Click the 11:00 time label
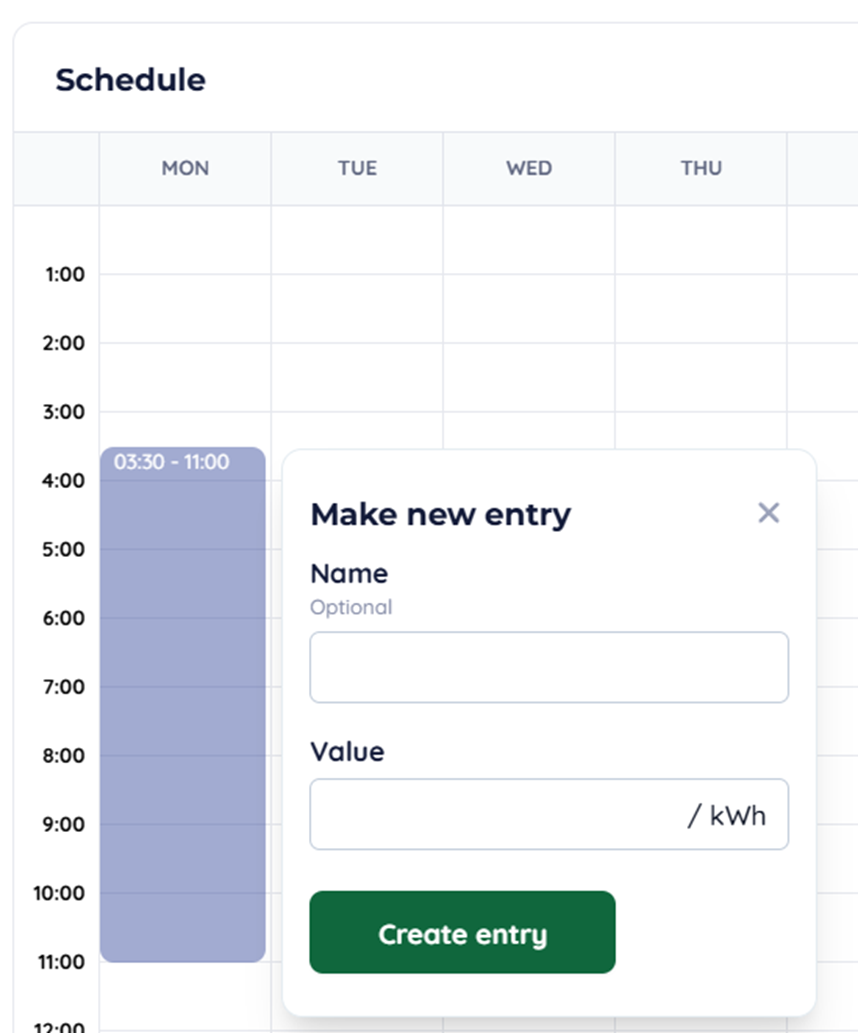The image size is (858, 1033). coord(60,962)
